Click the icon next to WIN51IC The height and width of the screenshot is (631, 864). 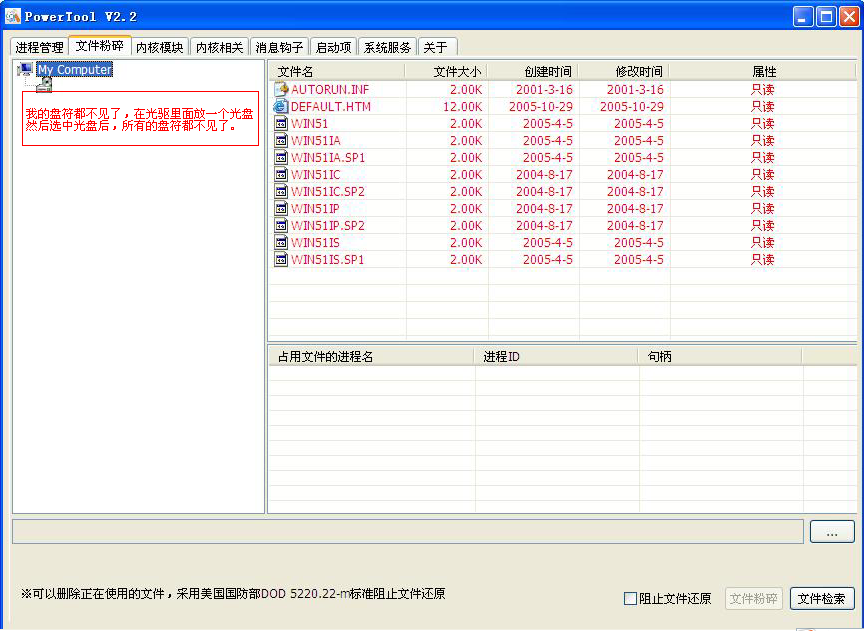coord(281,175)
